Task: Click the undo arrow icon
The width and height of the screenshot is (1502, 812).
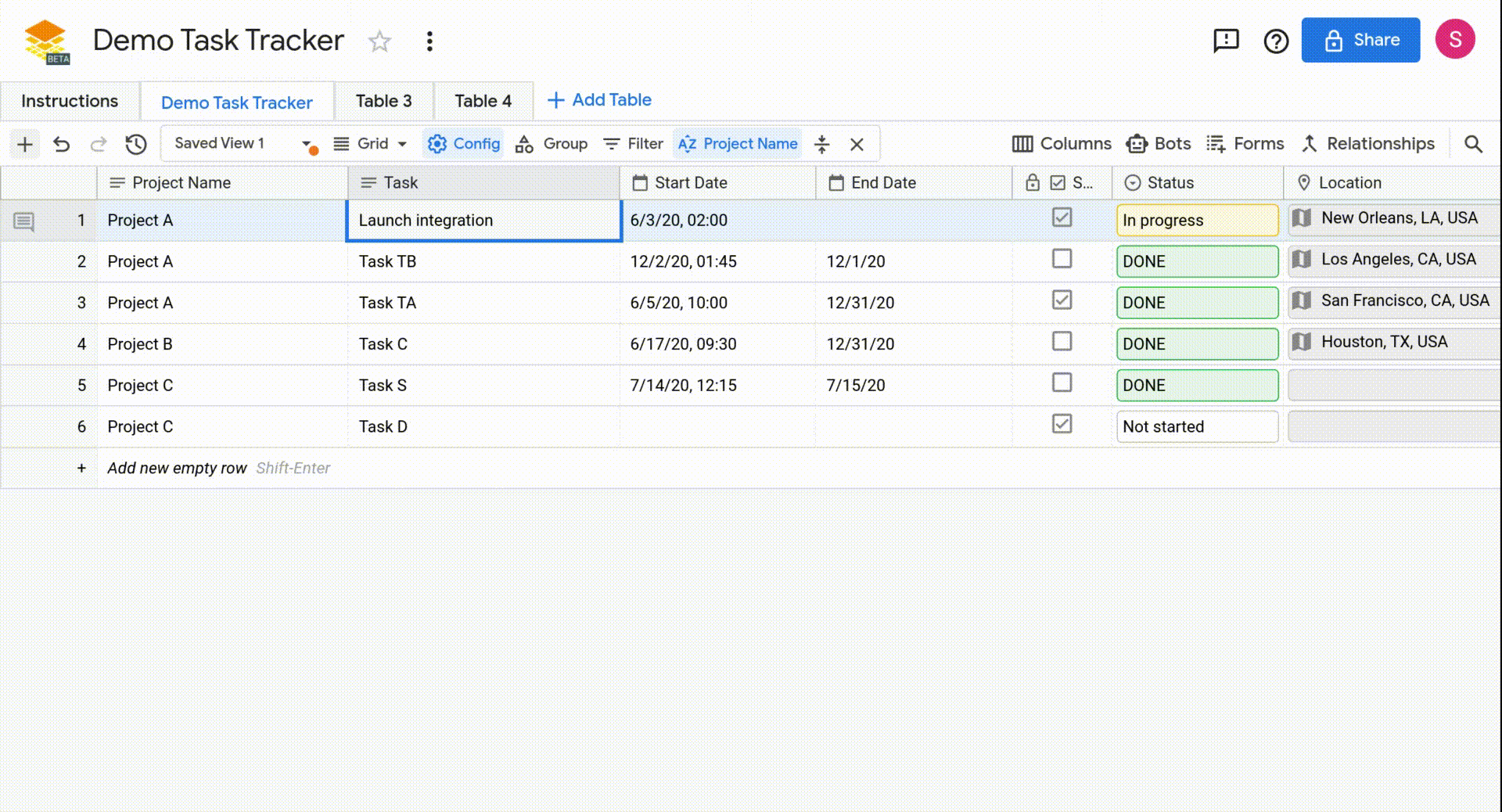Action: 62,144
